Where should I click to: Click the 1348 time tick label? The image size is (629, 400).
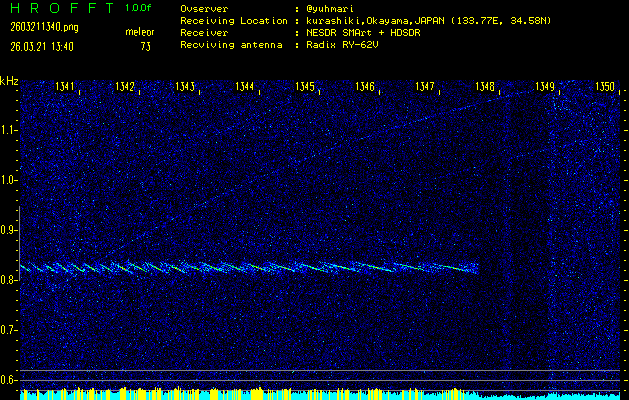click(x=485, y=87)
